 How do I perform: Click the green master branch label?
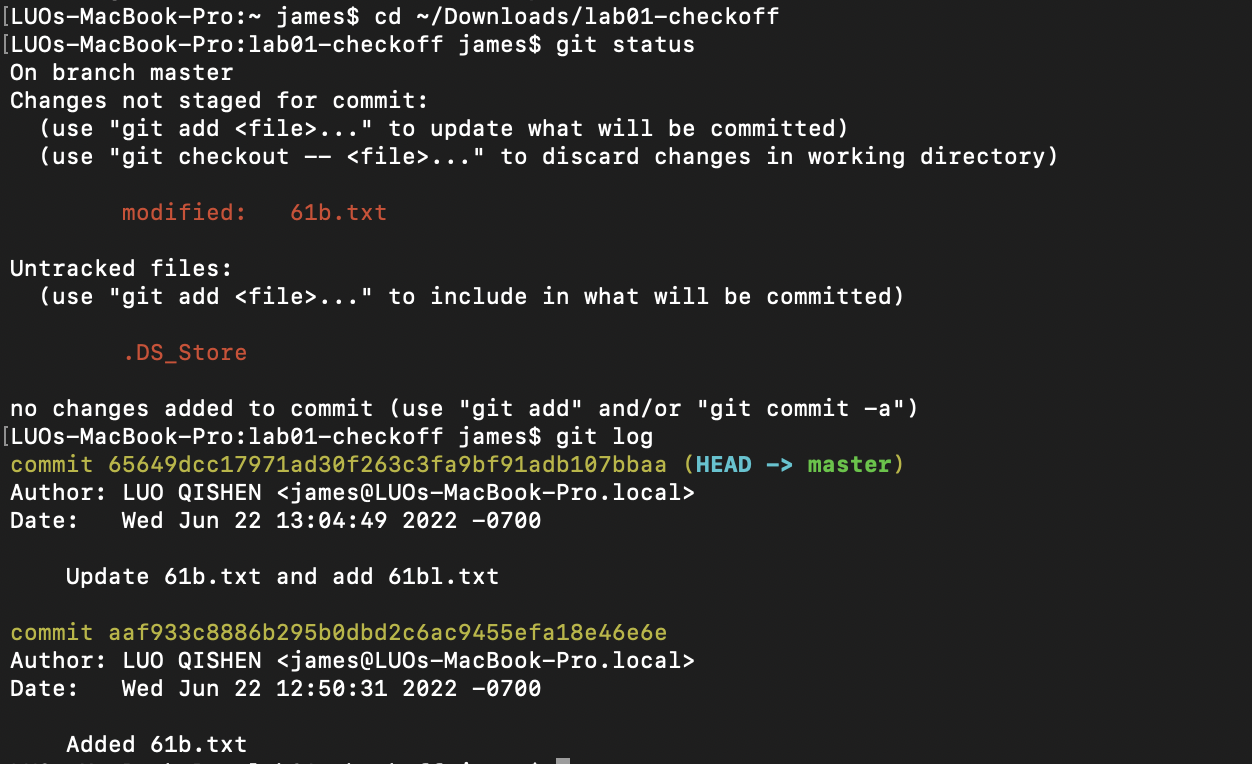(848, 465)
